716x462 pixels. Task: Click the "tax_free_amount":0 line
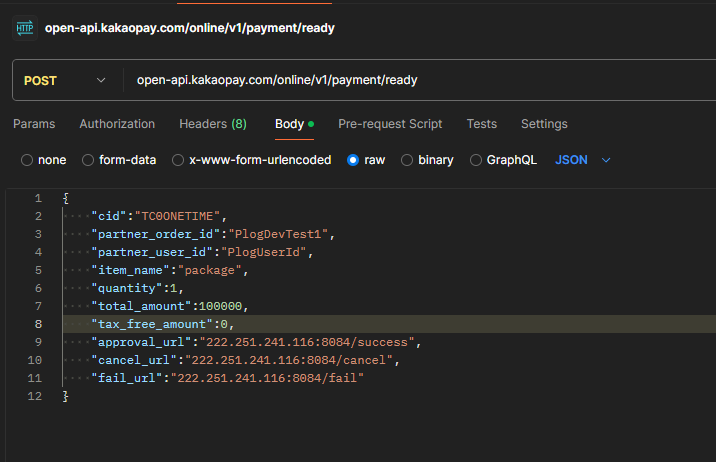click(x=163, y=324)
